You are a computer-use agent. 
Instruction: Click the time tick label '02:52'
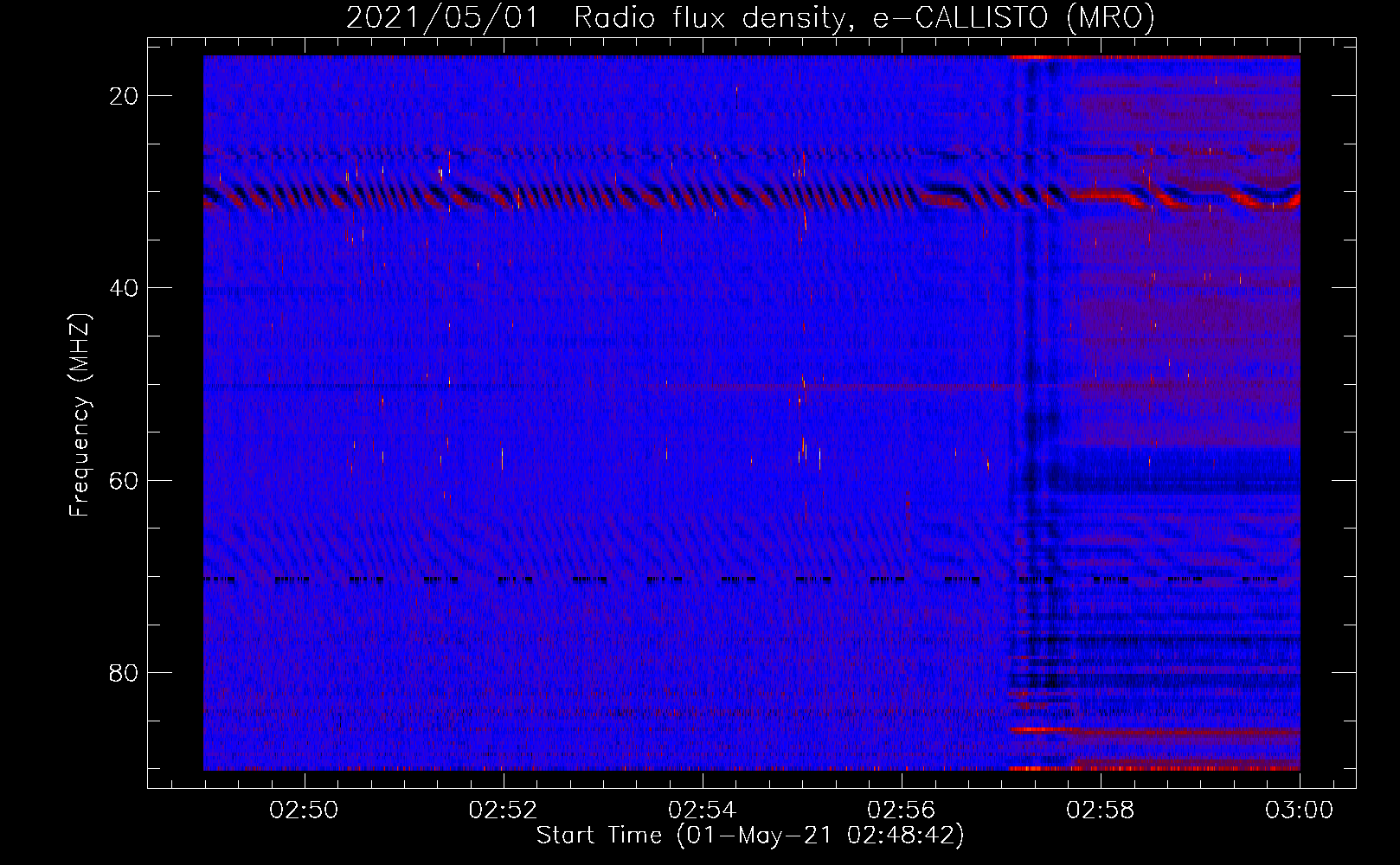[x=503, y=811]
